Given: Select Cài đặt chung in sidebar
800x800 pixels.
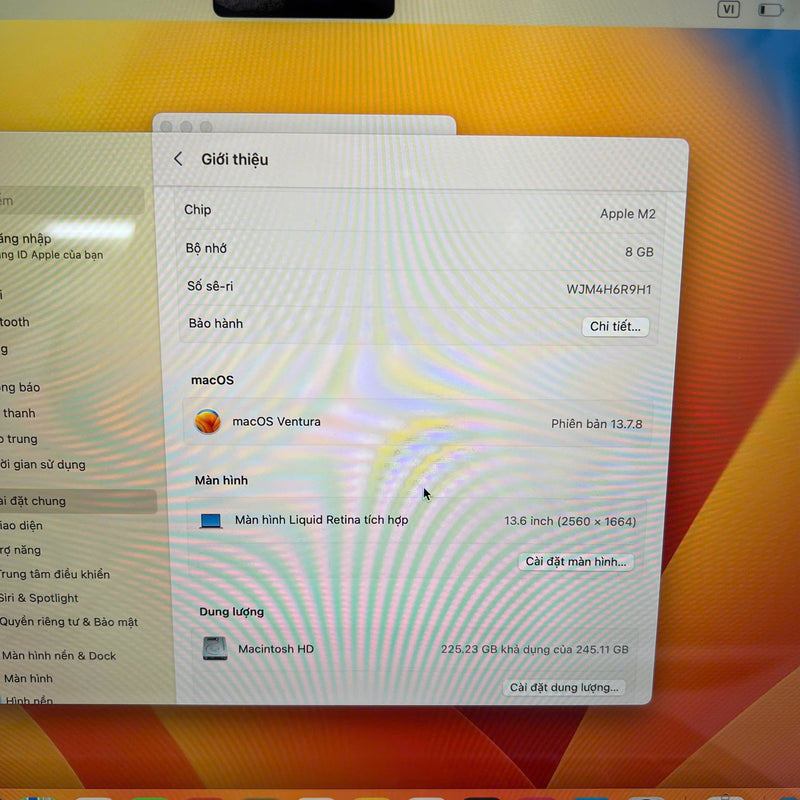Looking at the screenshot, I should pyautogui.click(x=40, y=501).
